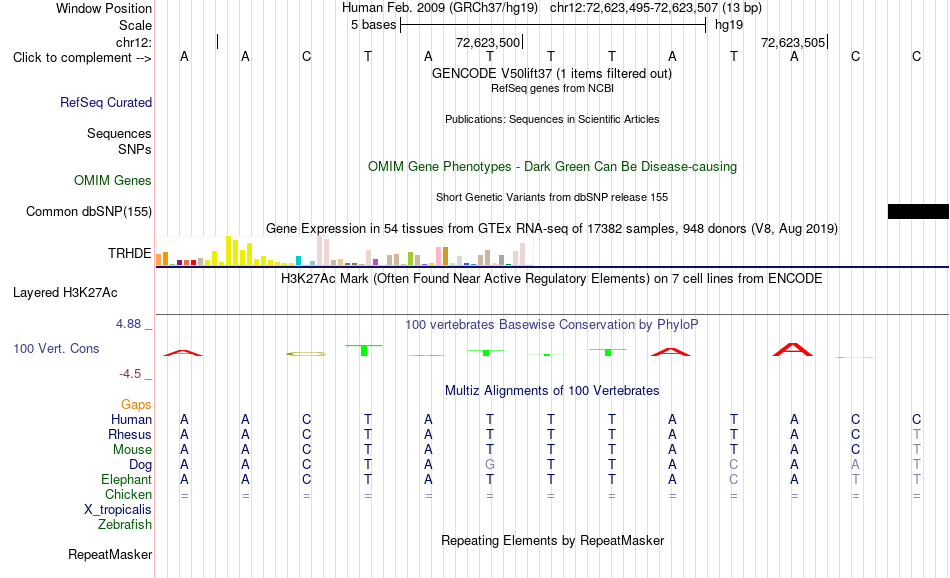
Task: Click 'Multiz Alignments of 100 Vertebrates' title
Action: click(552, 391)
